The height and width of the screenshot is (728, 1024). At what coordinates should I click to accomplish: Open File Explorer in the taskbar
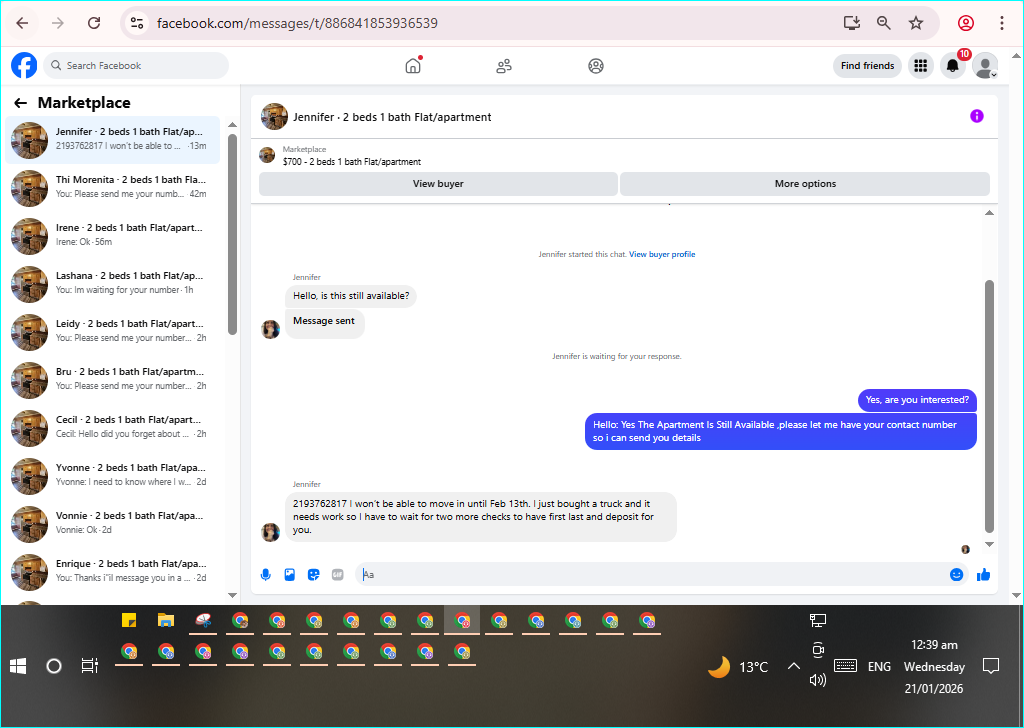166,620
